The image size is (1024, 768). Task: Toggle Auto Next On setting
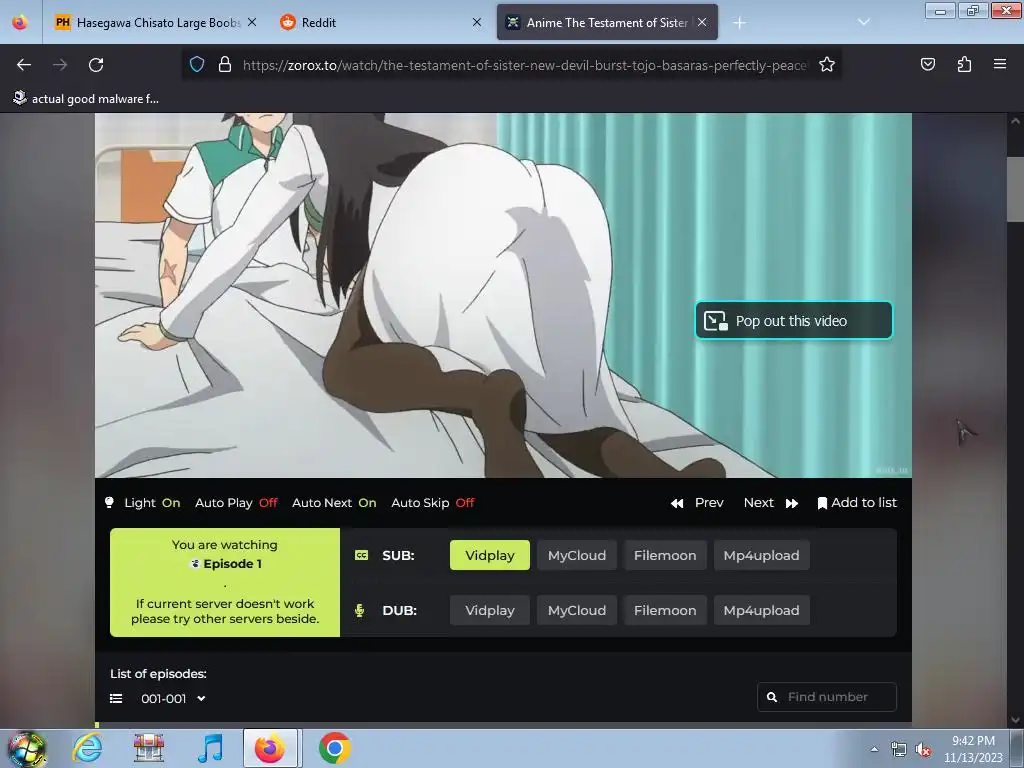334,503
